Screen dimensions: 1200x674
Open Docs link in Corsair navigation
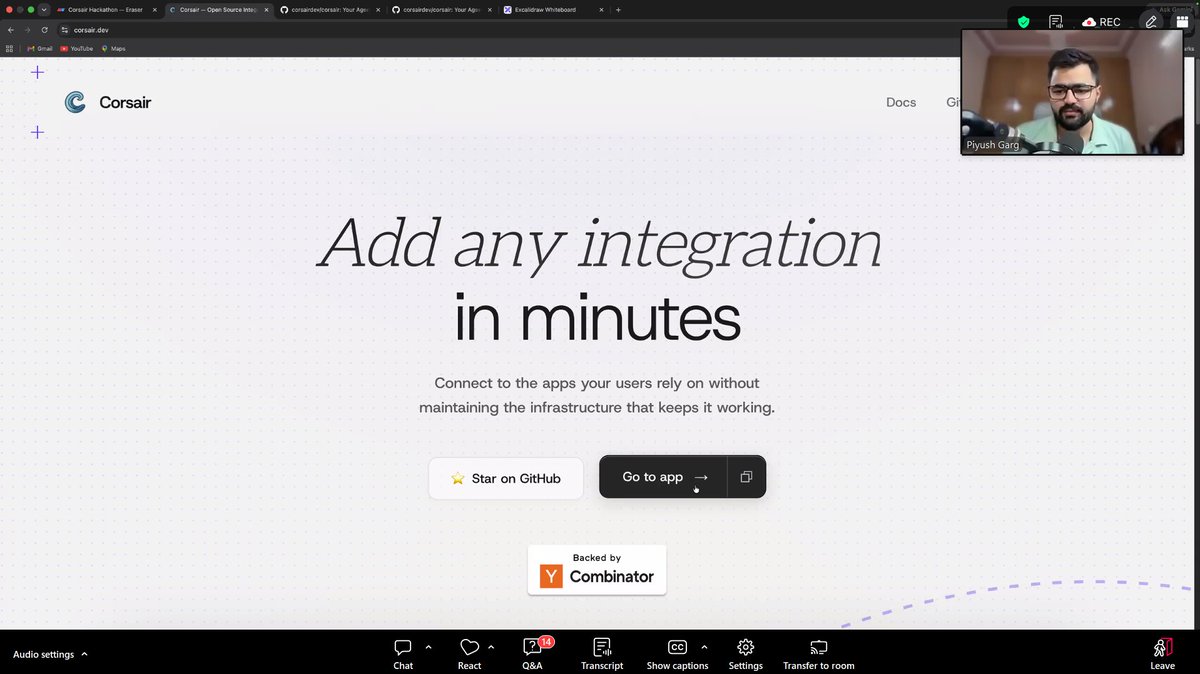(x=901, y=102)
